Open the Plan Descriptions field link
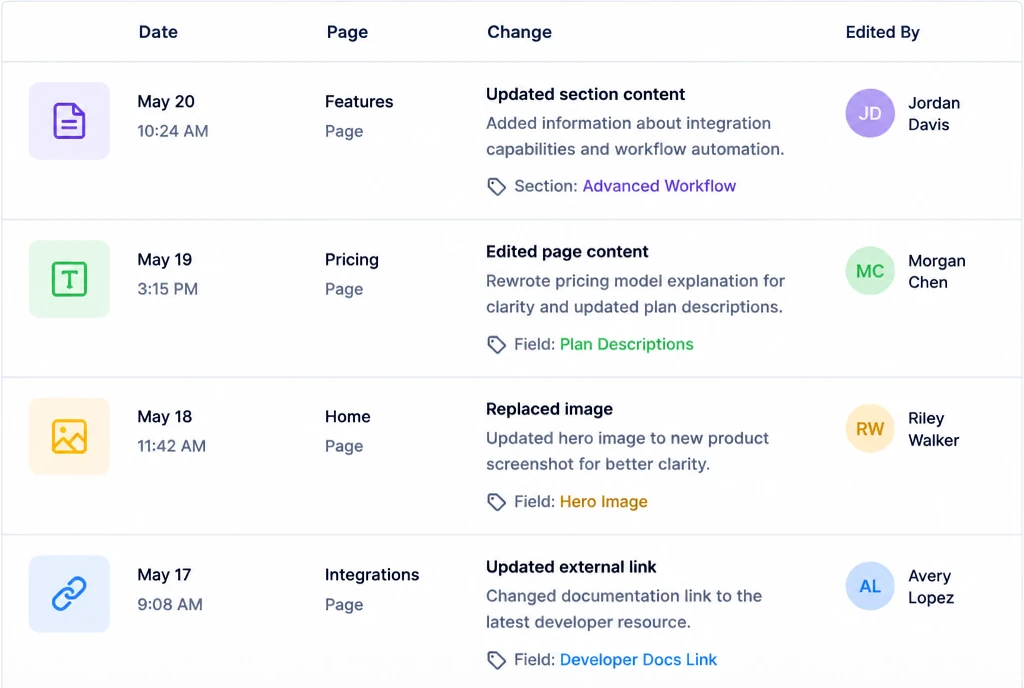Viewport: 1024px width, 688px height. pos(626,344)
